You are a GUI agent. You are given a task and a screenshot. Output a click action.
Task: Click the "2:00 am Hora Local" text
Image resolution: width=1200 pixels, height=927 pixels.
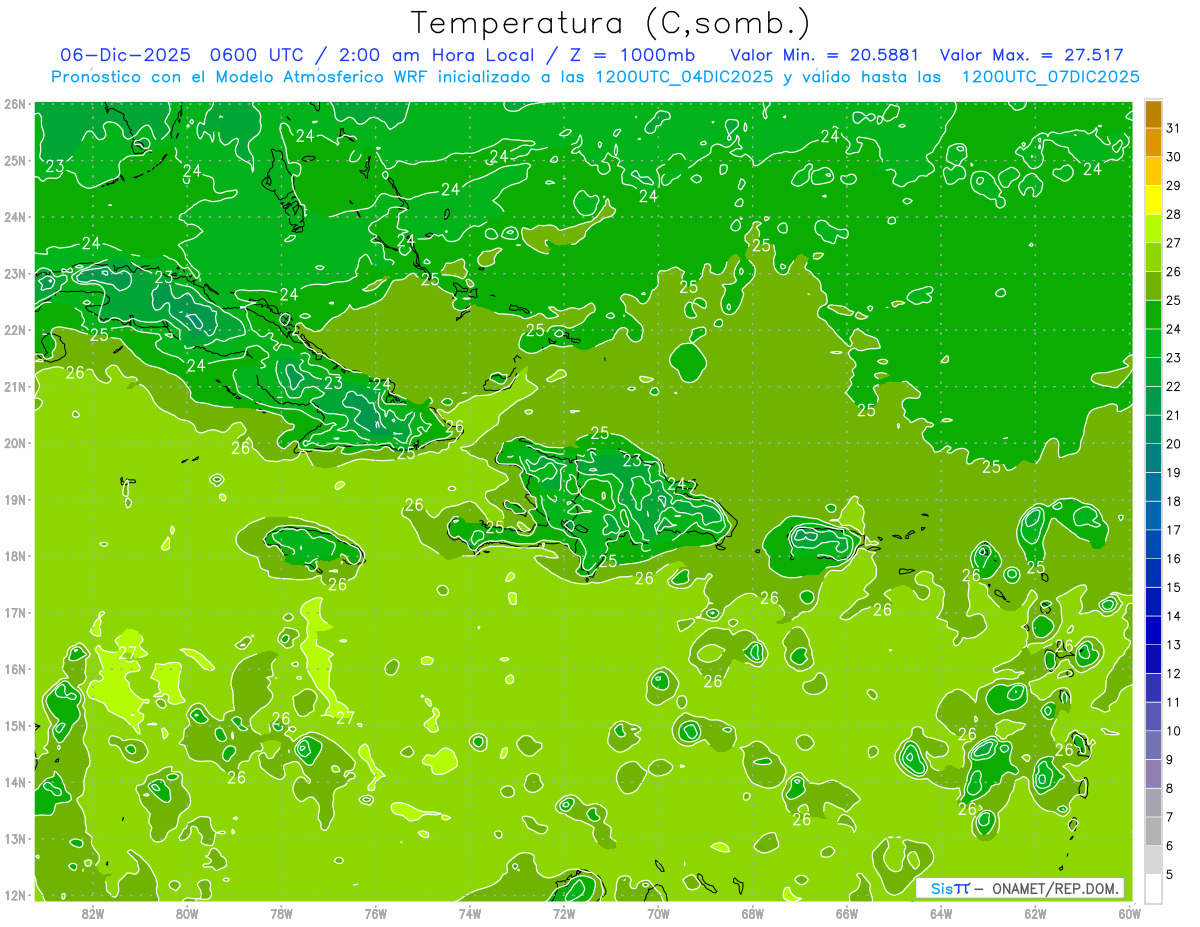436,55
